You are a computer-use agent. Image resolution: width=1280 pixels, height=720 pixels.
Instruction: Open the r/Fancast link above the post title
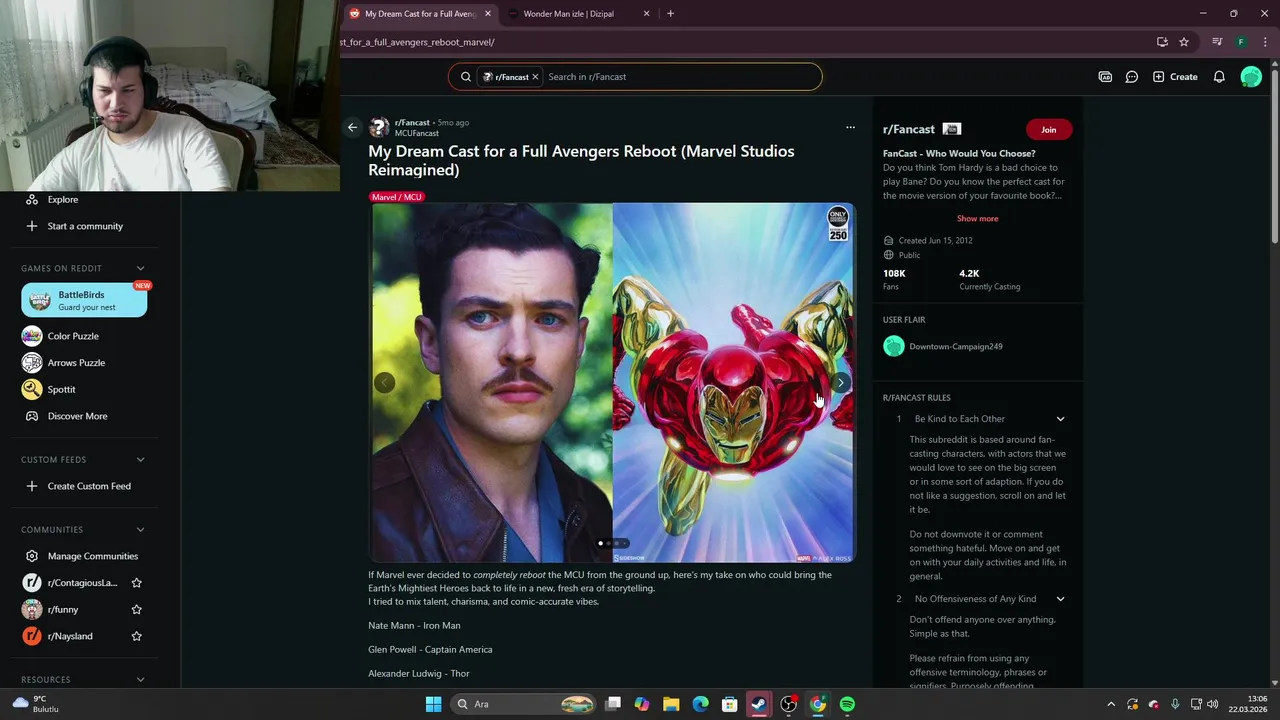click(x=412, y=122)
